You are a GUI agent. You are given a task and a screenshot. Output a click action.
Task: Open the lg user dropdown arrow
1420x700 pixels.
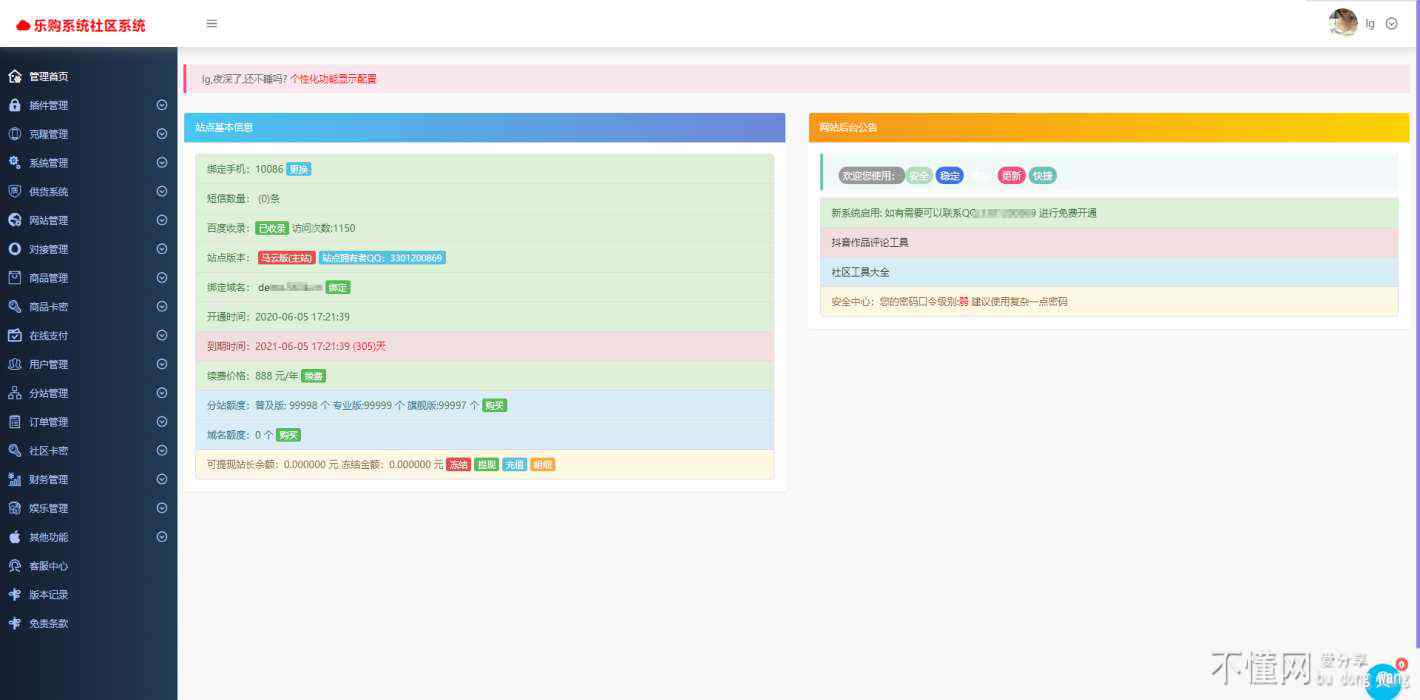[x=1392, y=24]
